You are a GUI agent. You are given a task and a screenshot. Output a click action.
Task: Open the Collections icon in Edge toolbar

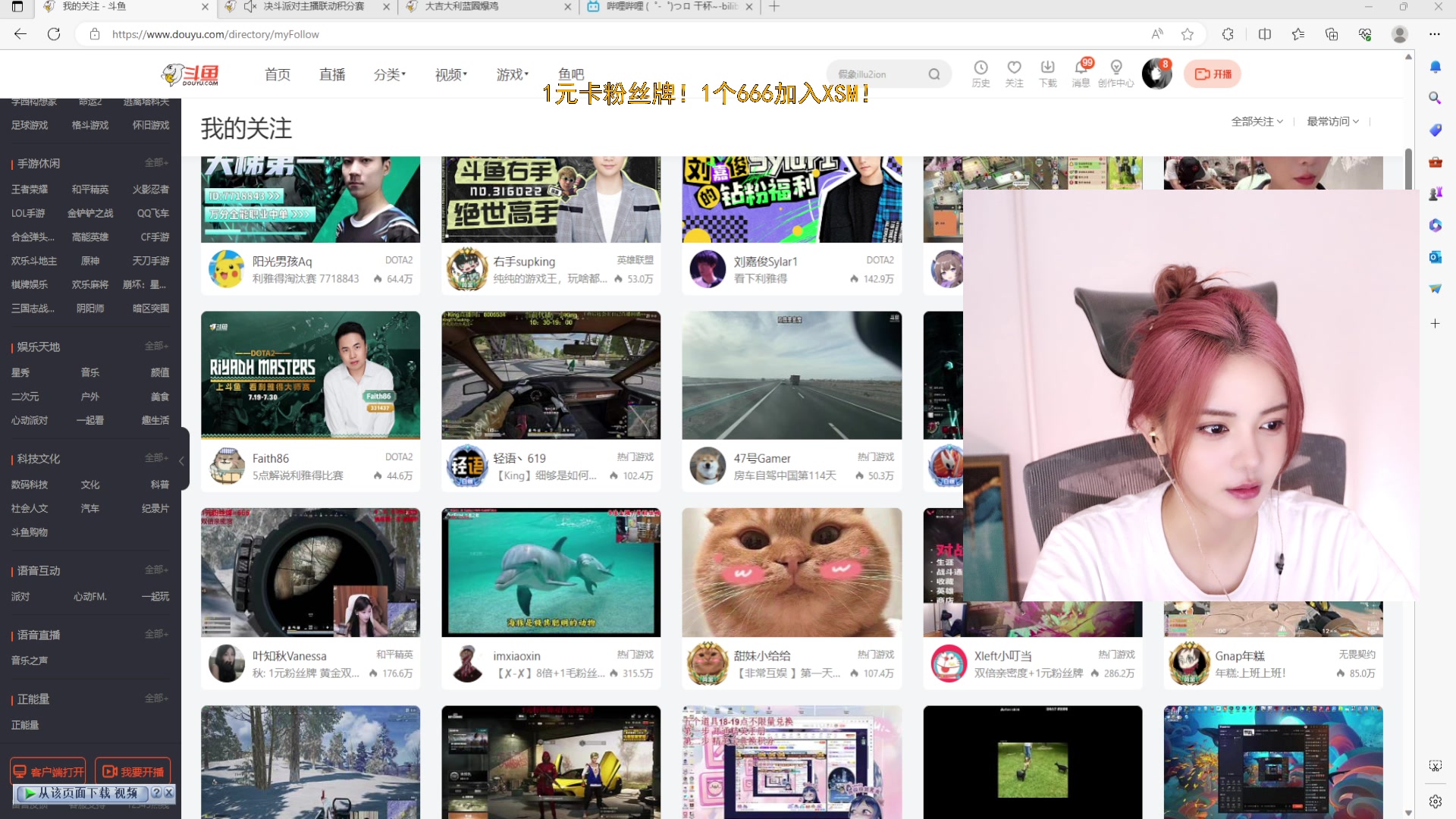(x=1331, y=34)
